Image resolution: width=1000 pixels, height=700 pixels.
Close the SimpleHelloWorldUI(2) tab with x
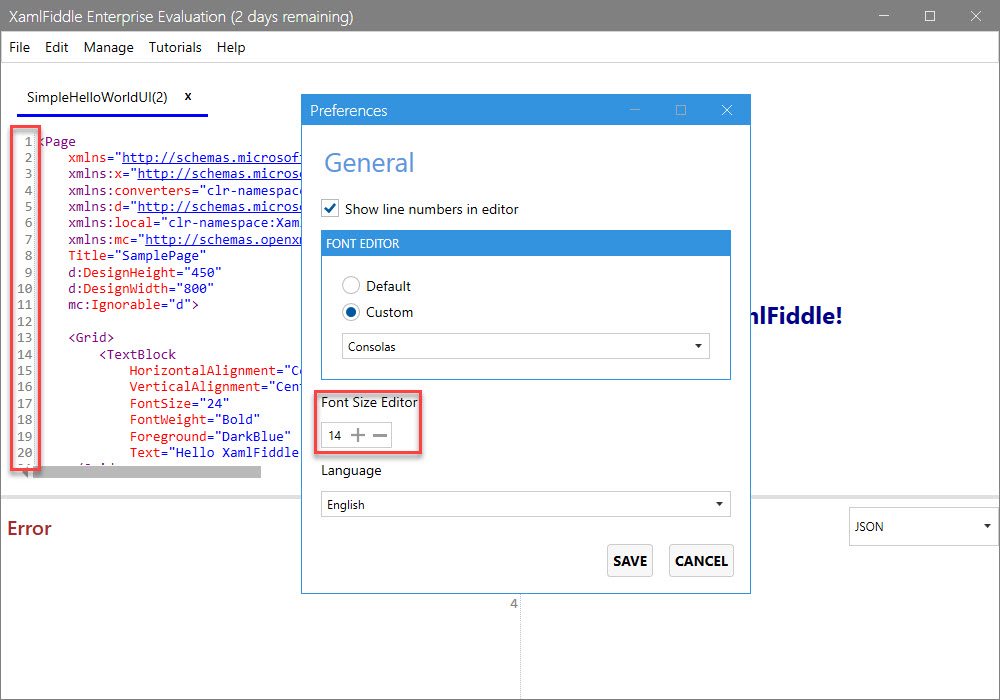click(188, 96)
